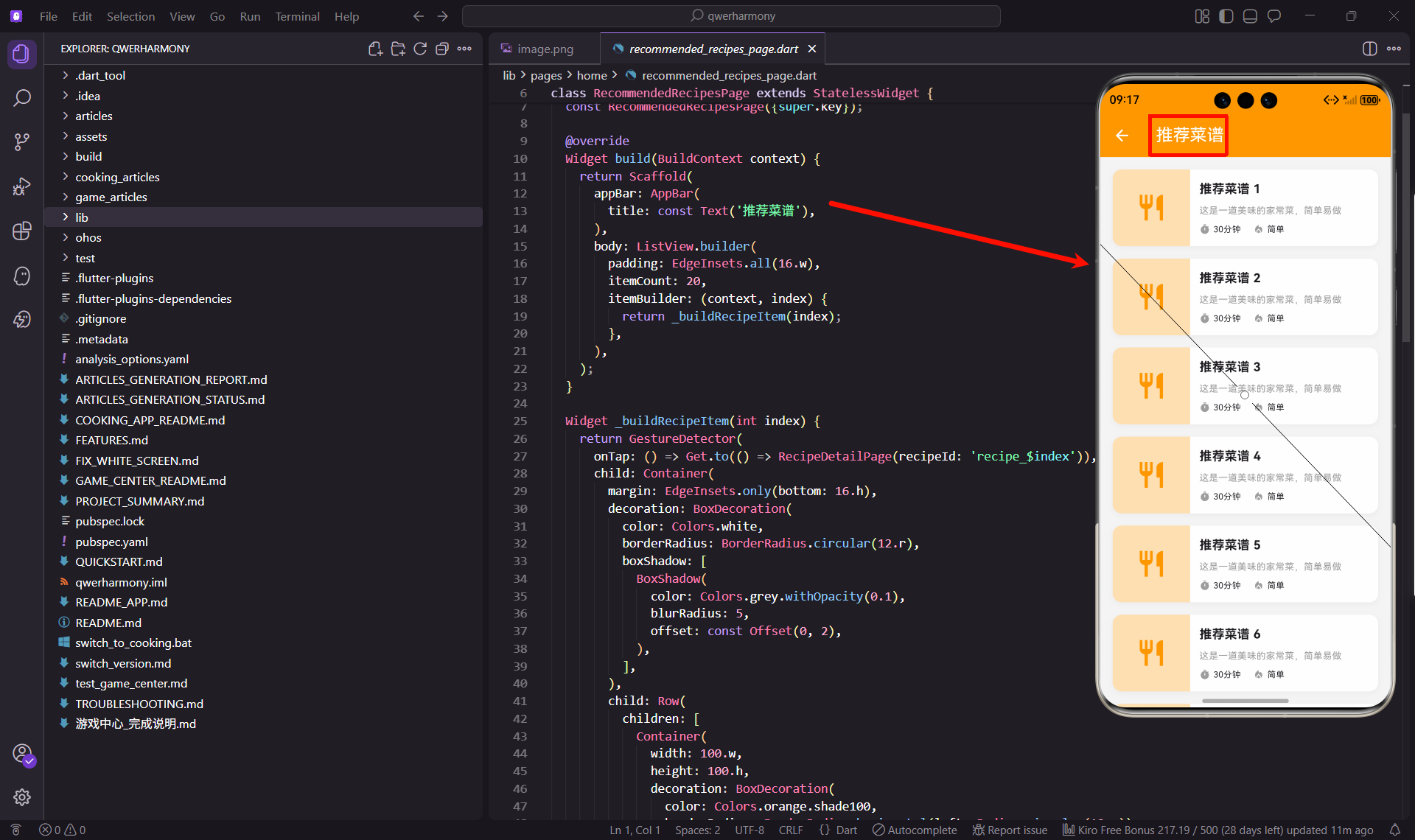This screenshot has width=1415, height=840.
Task: Open the Search view in activity bar
Action: point(22,98)
